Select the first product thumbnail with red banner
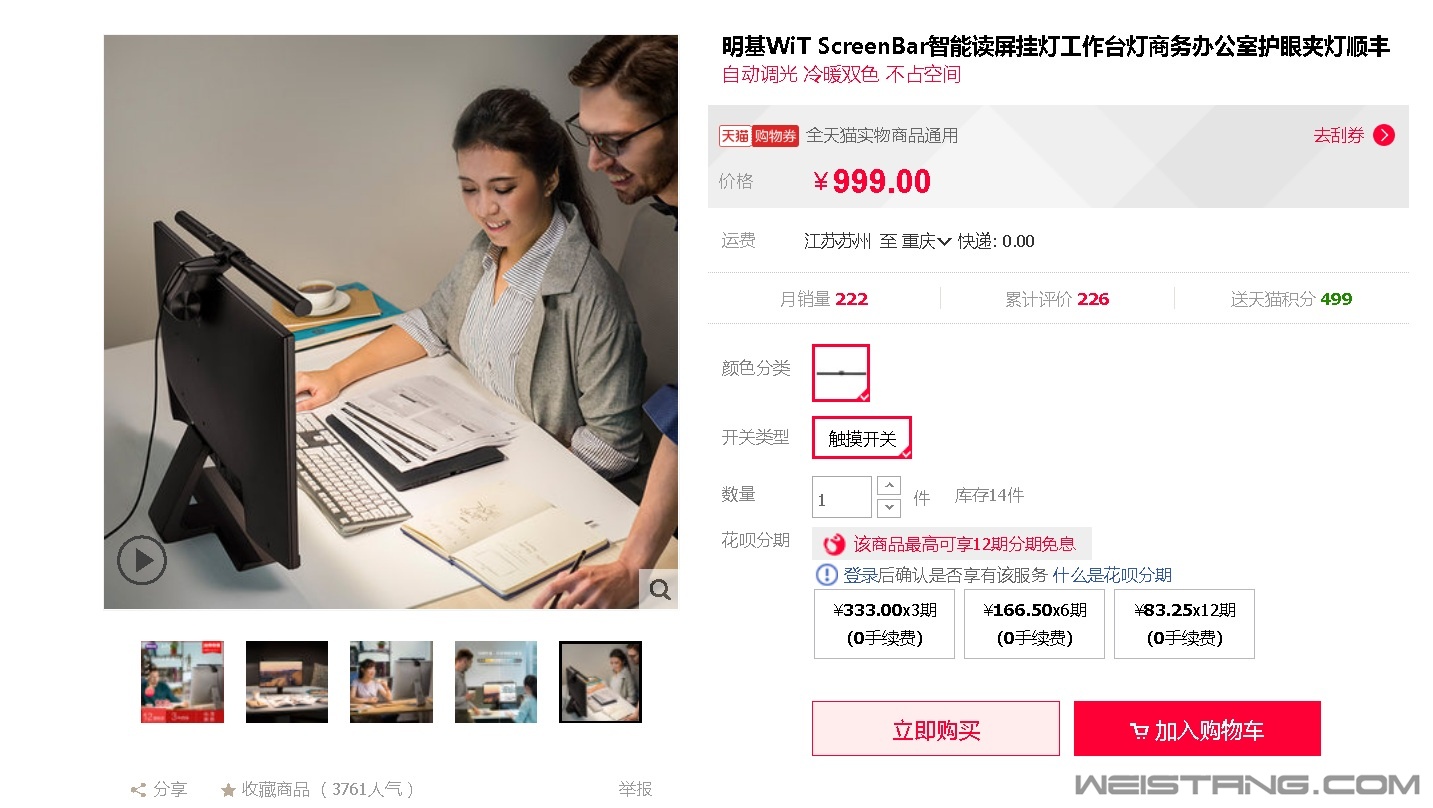 click(x=182, y=682)
